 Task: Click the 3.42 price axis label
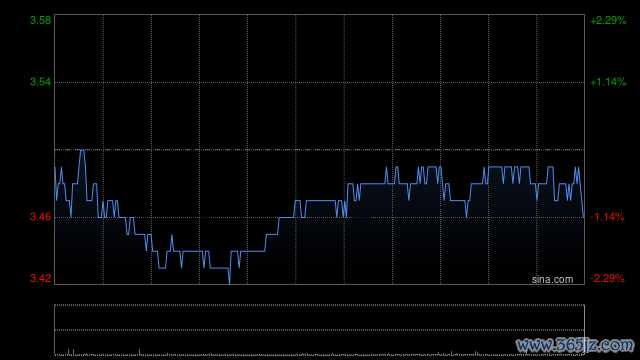(40, 278)
